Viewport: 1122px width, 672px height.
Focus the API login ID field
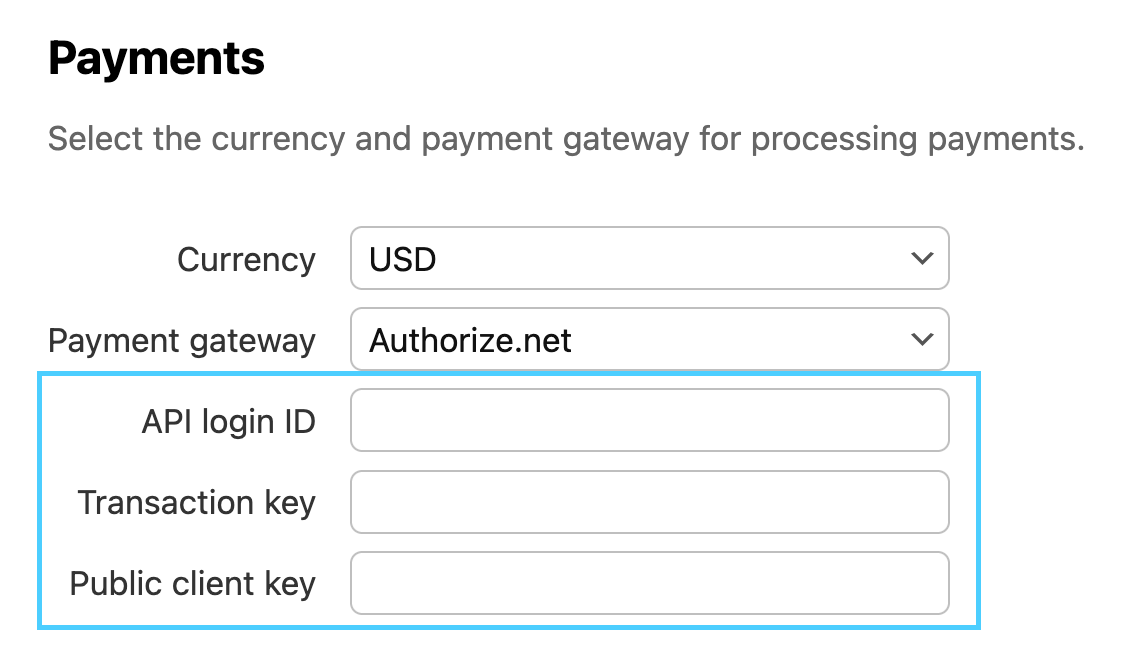coord(648,421)
